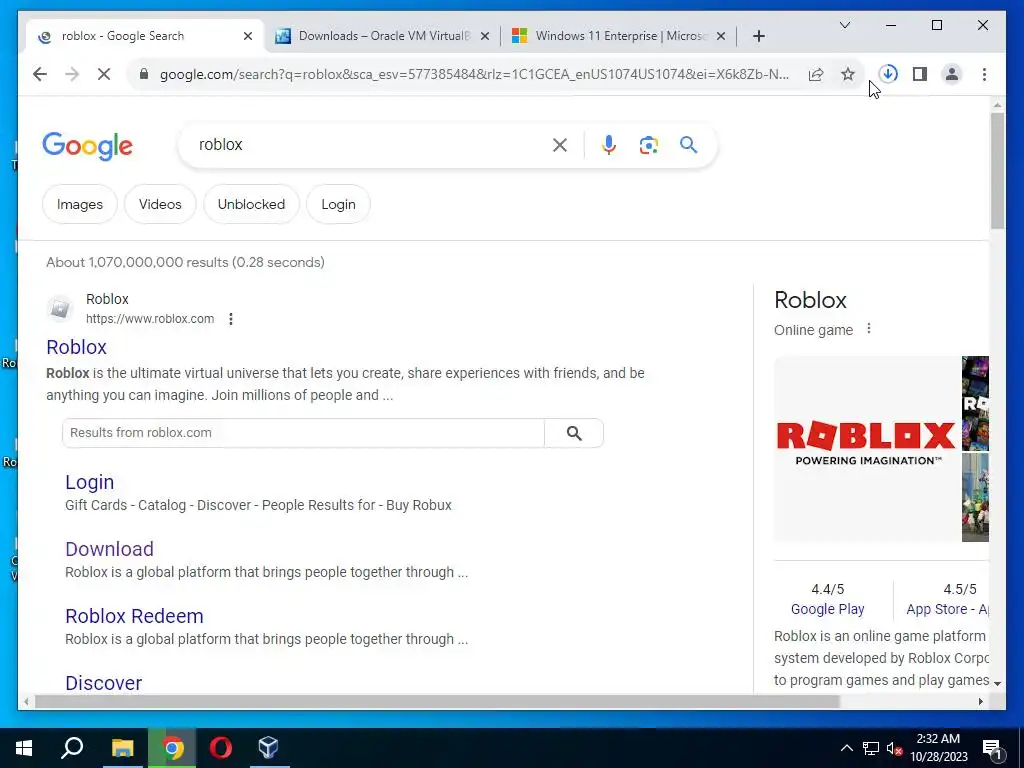
Task: Switch to Downloads Oracle VM VirtualBox tab
Action: (x=382, y=36)
